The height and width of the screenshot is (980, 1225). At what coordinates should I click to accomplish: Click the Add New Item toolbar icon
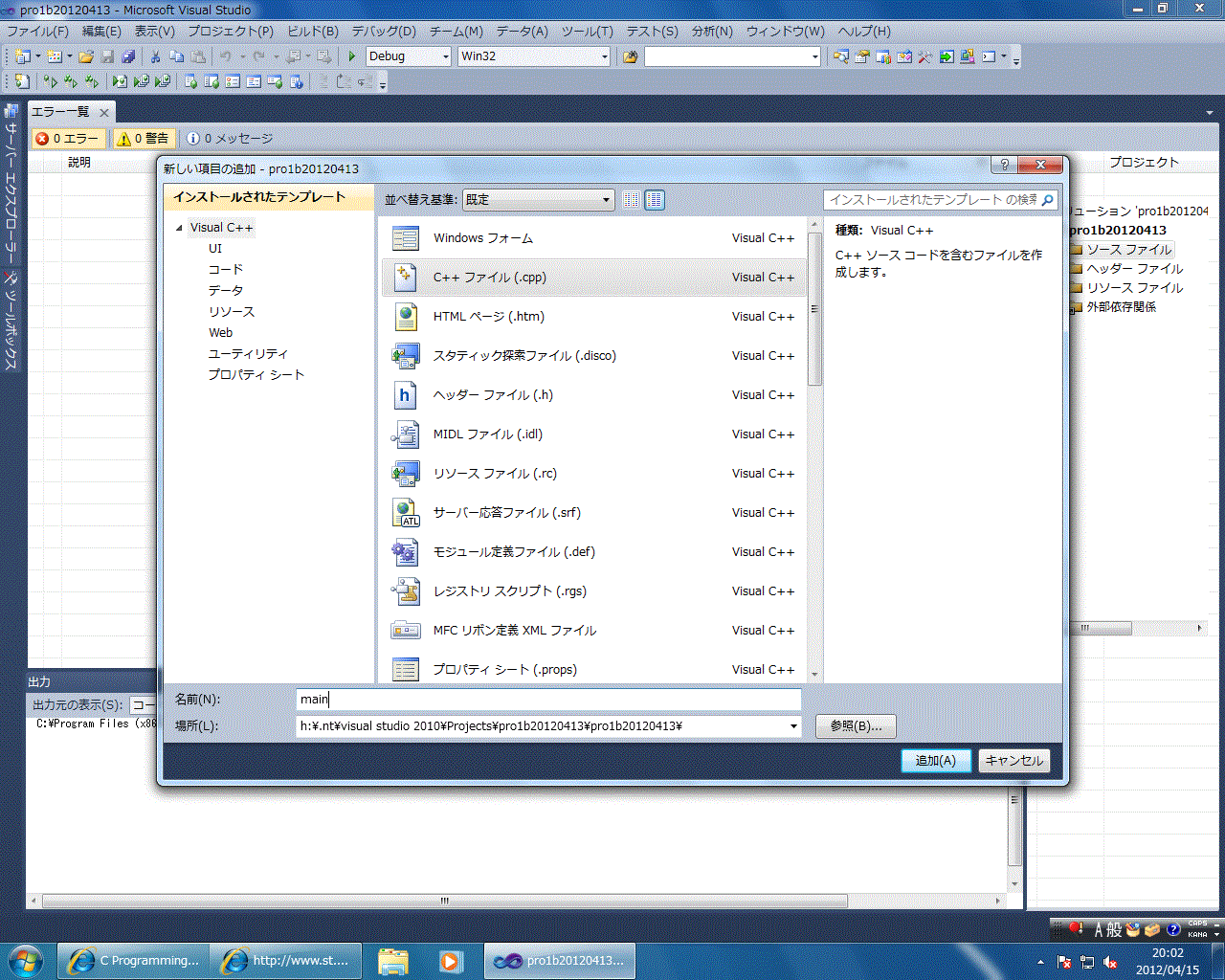pos(54,56)
